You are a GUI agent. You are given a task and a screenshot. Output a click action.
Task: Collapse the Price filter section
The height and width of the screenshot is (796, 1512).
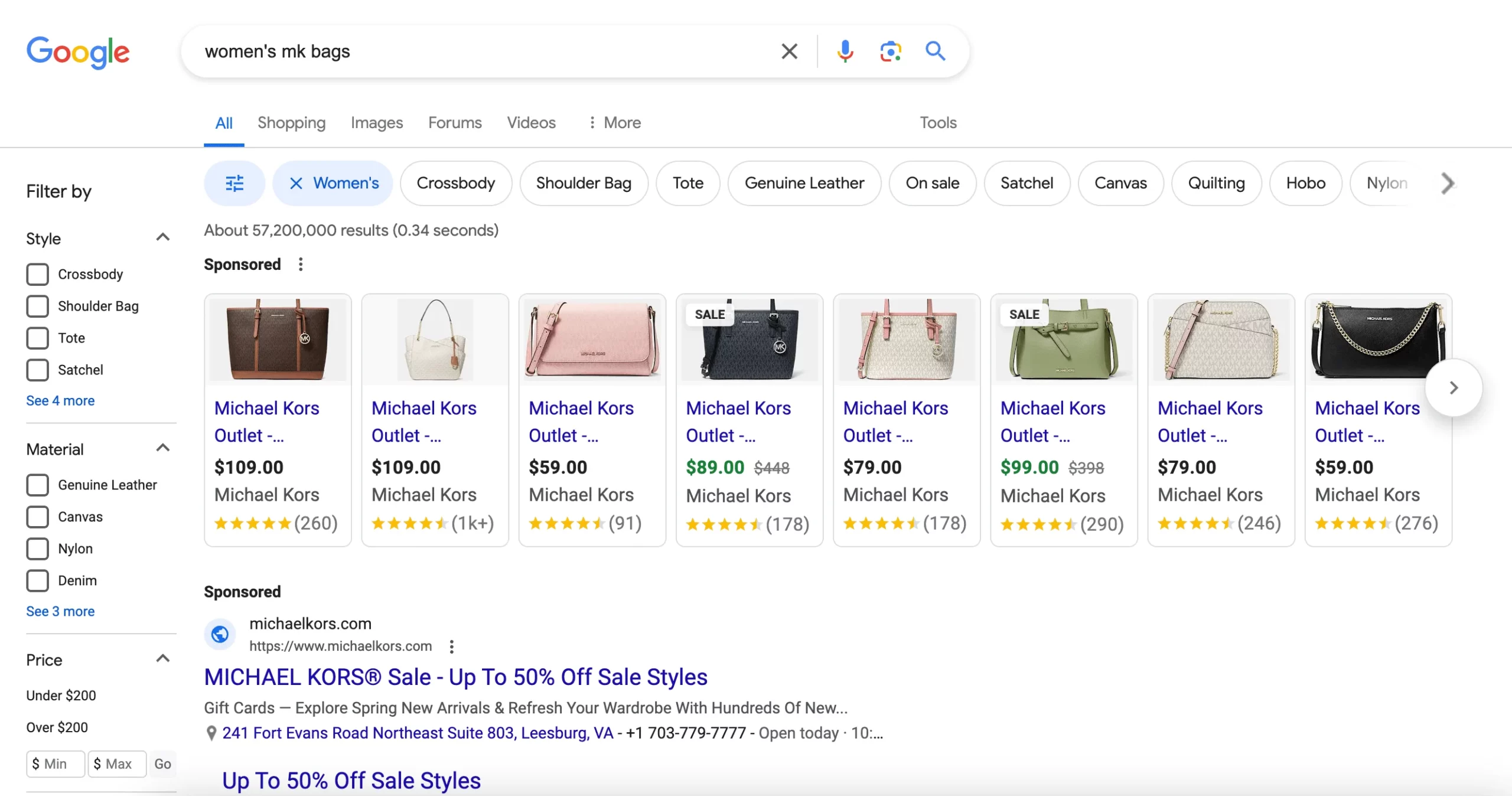[163, 658]
